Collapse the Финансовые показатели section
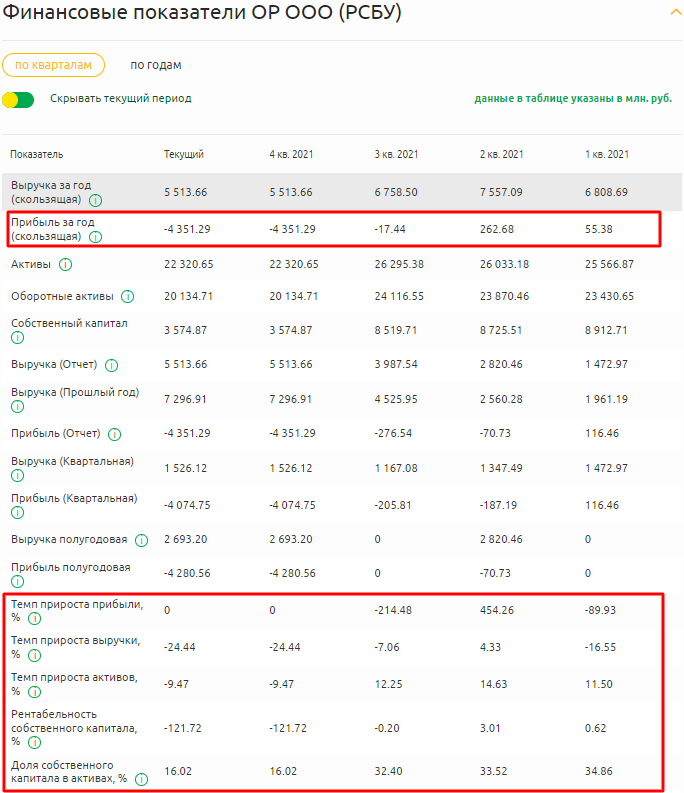This screenshot has width=684, height=793. (x=675, y=11)
